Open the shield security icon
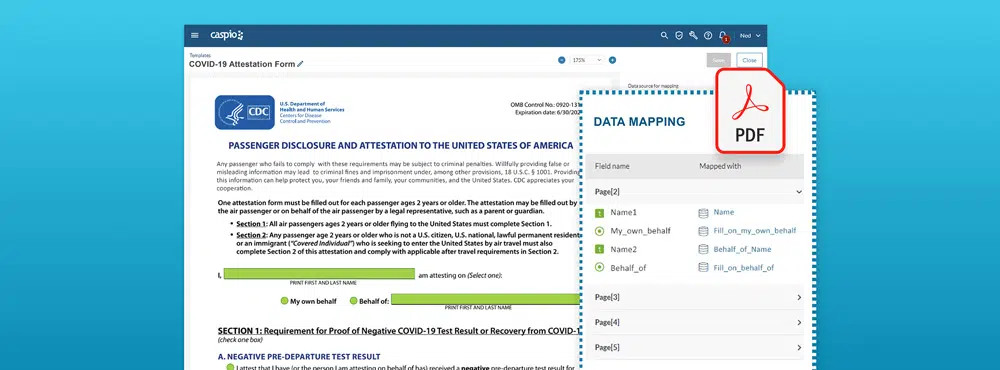 [x=679, y=36]
